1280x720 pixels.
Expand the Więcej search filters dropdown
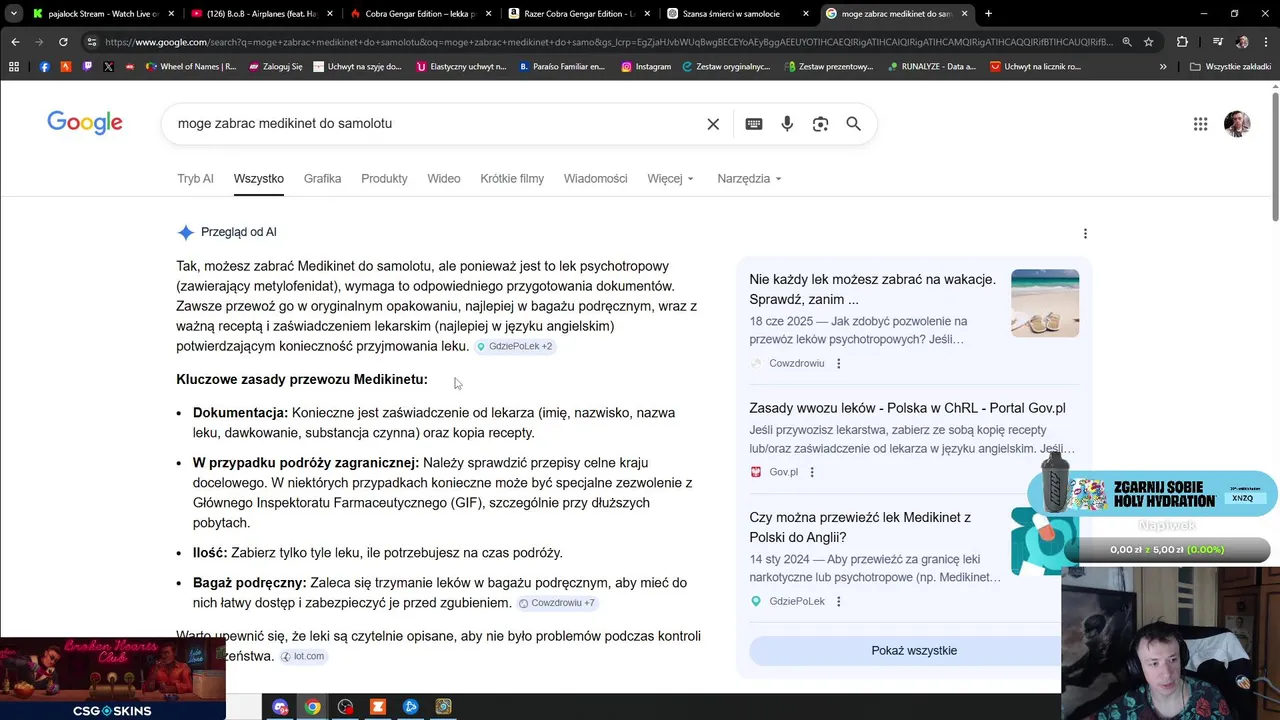tap(670, 179)
